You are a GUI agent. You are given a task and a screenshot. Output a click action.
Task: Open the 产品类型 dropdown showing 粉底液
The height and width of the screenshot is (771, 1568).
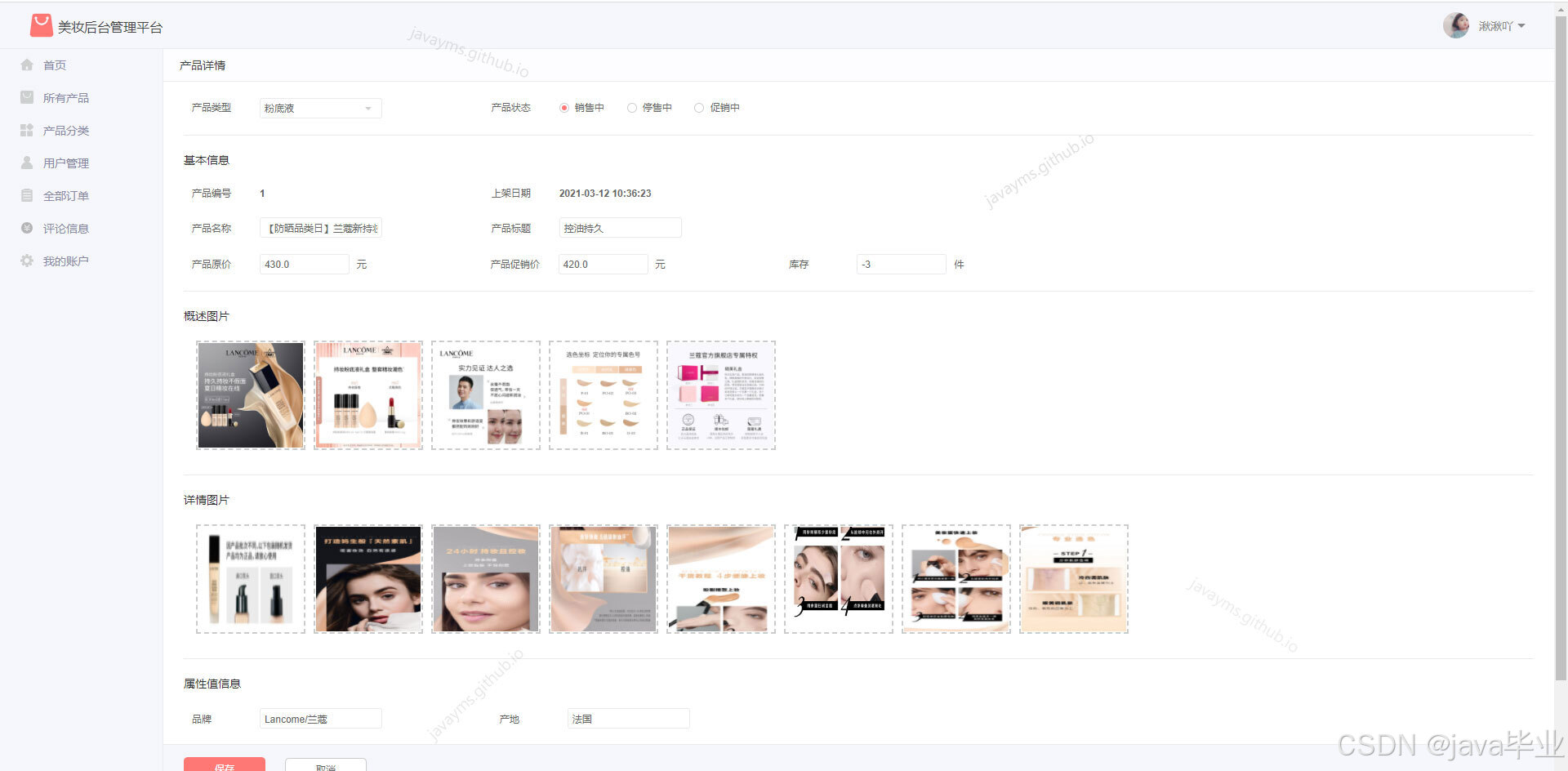tap(320, 108)
